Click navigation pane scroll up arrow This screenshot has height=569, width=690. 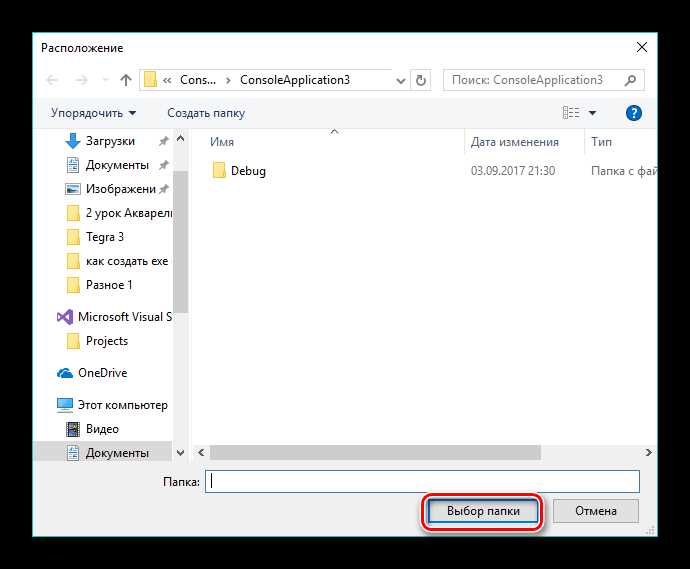180,139
